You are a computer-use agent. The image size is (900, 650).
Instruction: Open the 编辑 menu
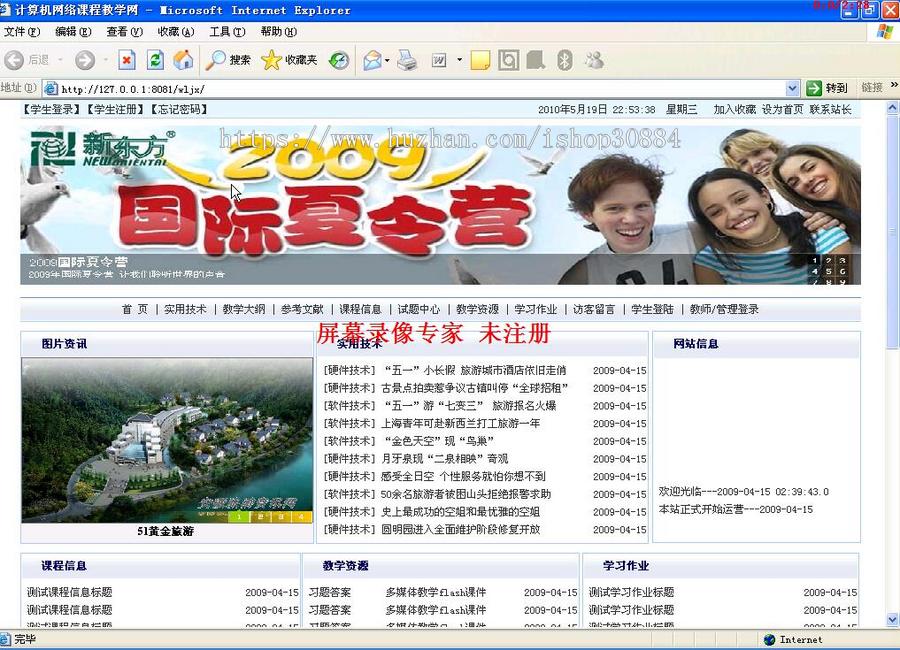[x=73, y=32]
